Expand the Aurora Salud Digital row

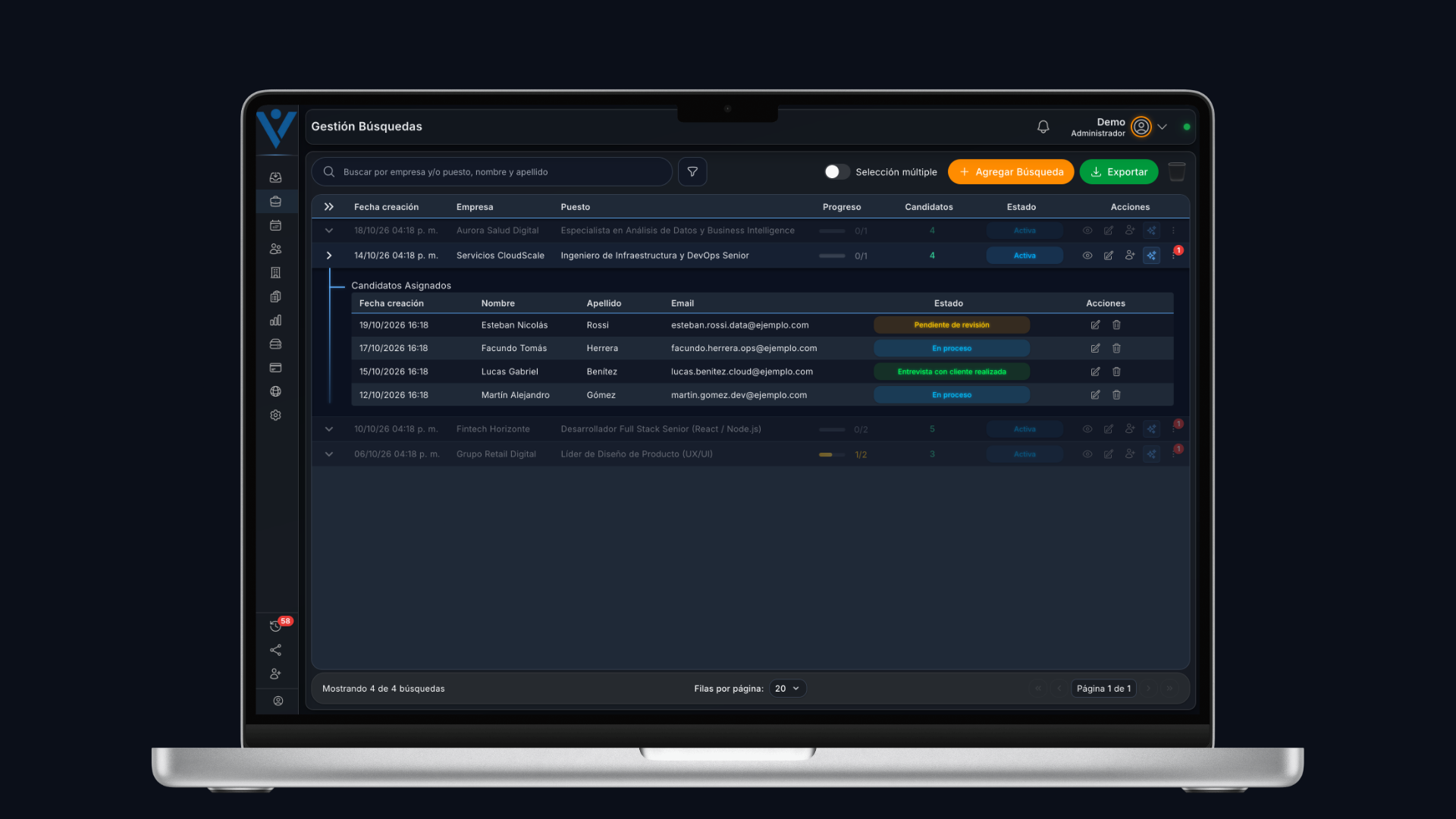(x=329, y=231)
